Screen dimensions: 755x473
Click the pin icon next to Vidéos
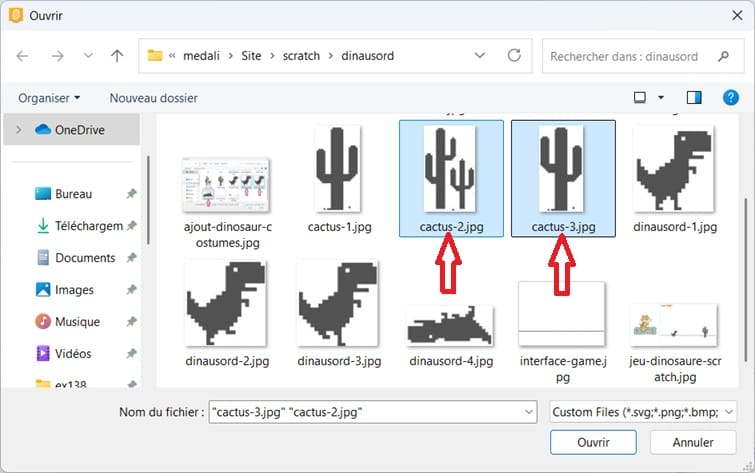(x=131, y=354)
